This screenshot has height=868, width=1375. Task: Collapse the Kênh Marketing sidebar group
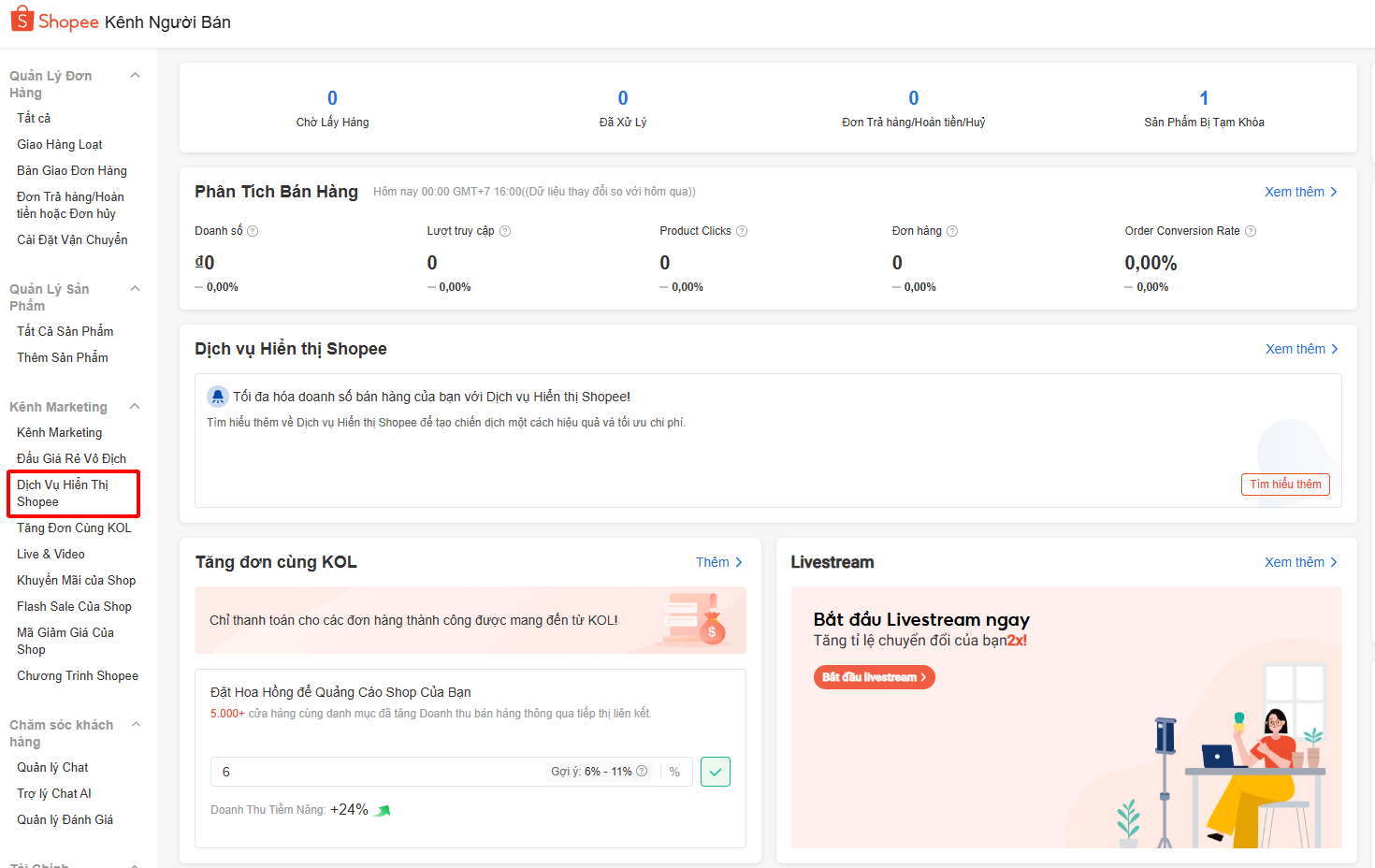pyautogui.click(x=135, y=407)
